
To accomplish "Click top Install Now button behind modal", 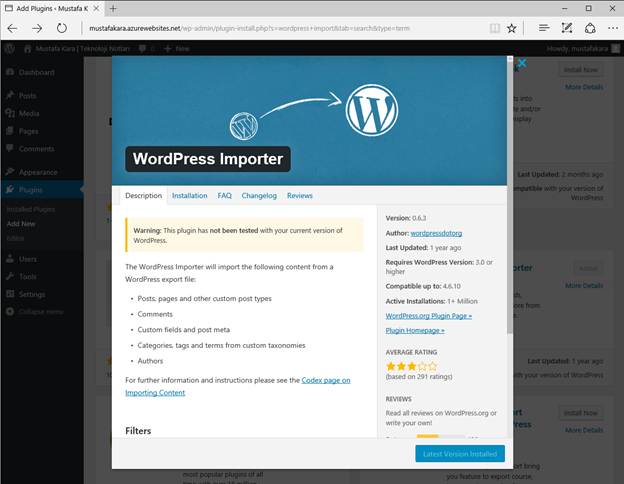I will coord(581,70).
